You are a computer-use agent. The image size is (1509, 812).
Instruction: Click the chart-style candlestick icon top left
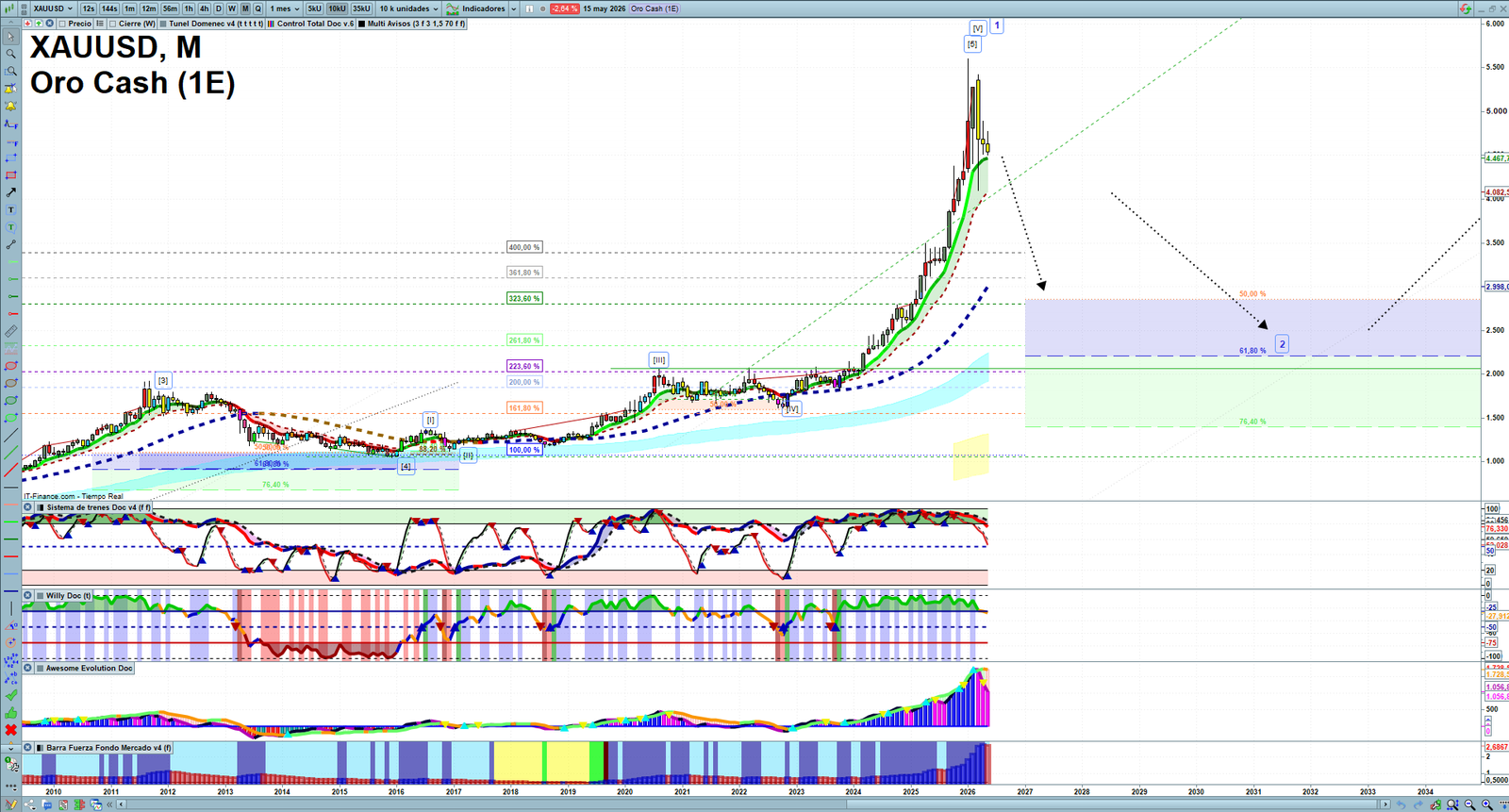[8, 8]
